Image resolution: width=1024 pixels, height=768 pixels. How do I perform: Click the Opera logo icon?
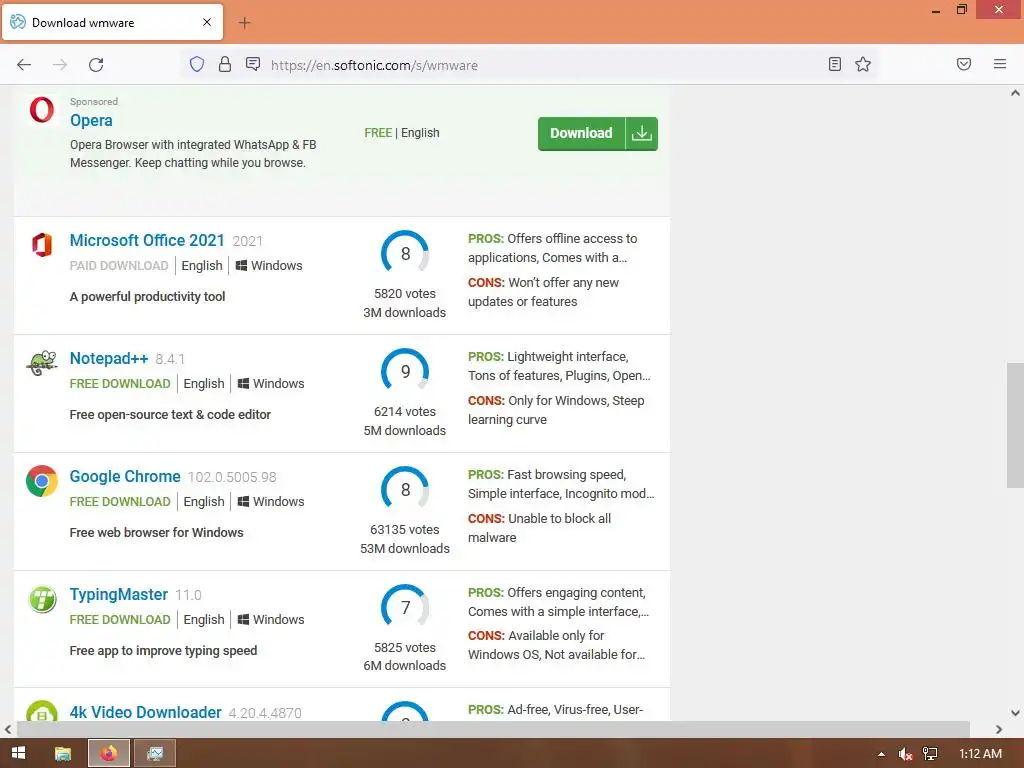(x=42, y=110)
